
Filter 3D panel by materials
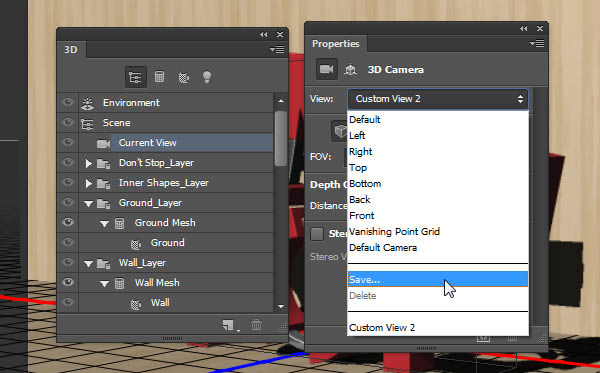point(184,77)
